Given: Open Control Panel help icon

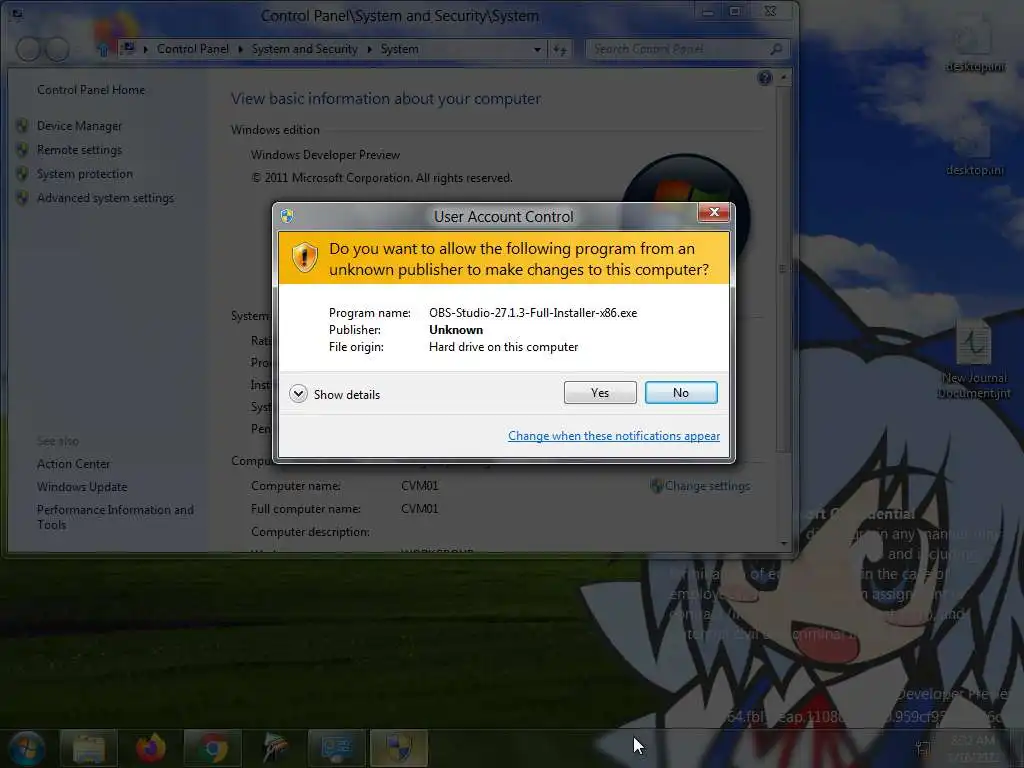Looking at the screenshot, I should pos(764,78).
